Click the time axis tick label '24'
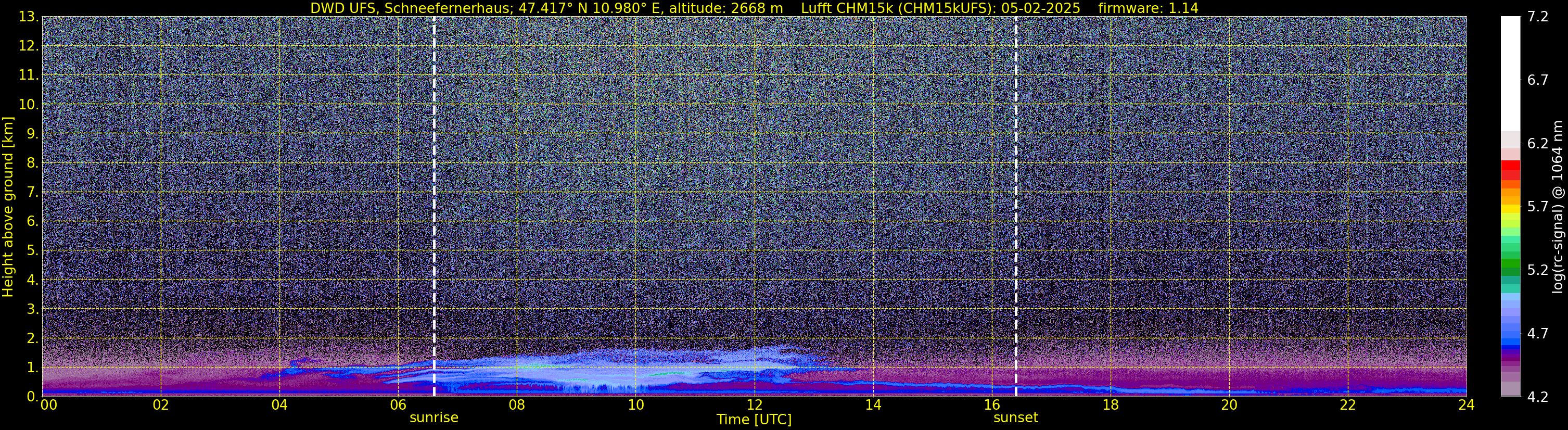1568x430 pixels. pos(1467,404)
